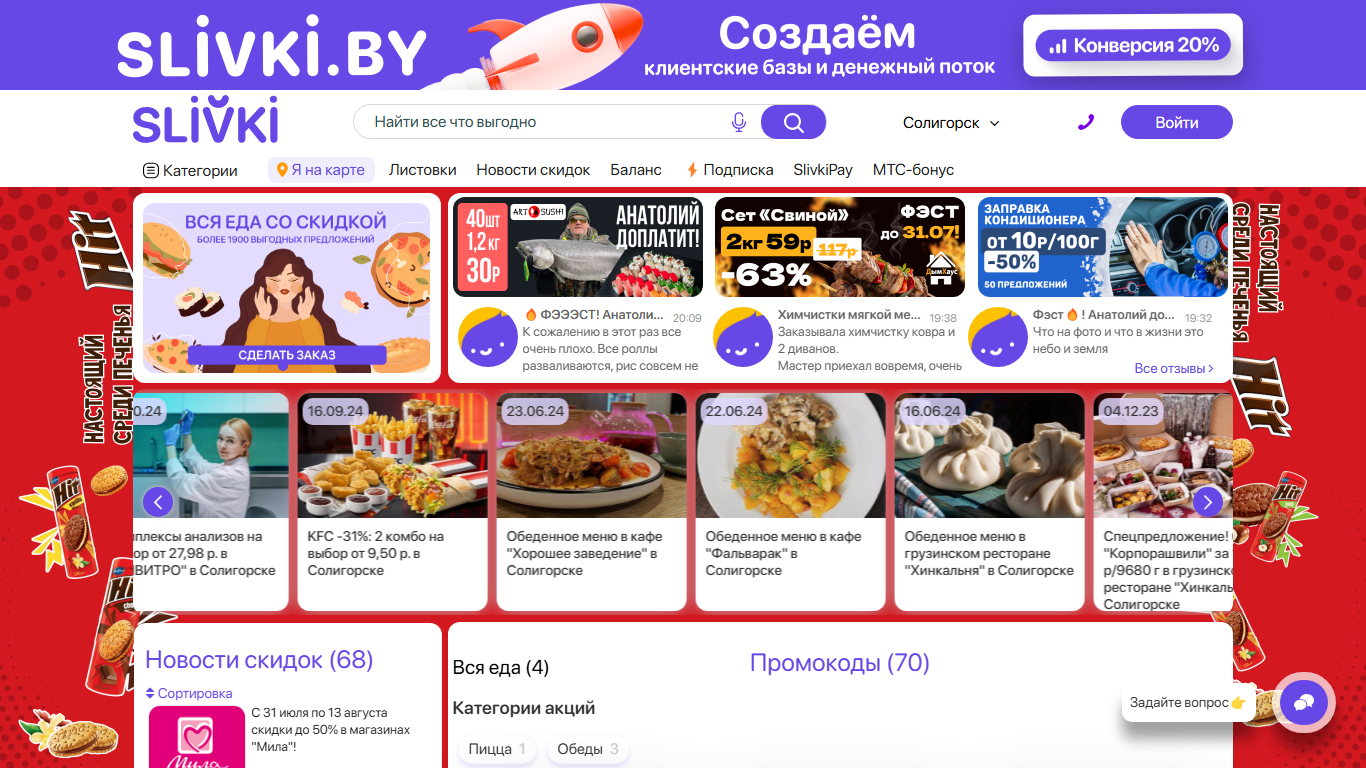Open Все отзывы reviews link
1366x768 pixels.
1174,368
